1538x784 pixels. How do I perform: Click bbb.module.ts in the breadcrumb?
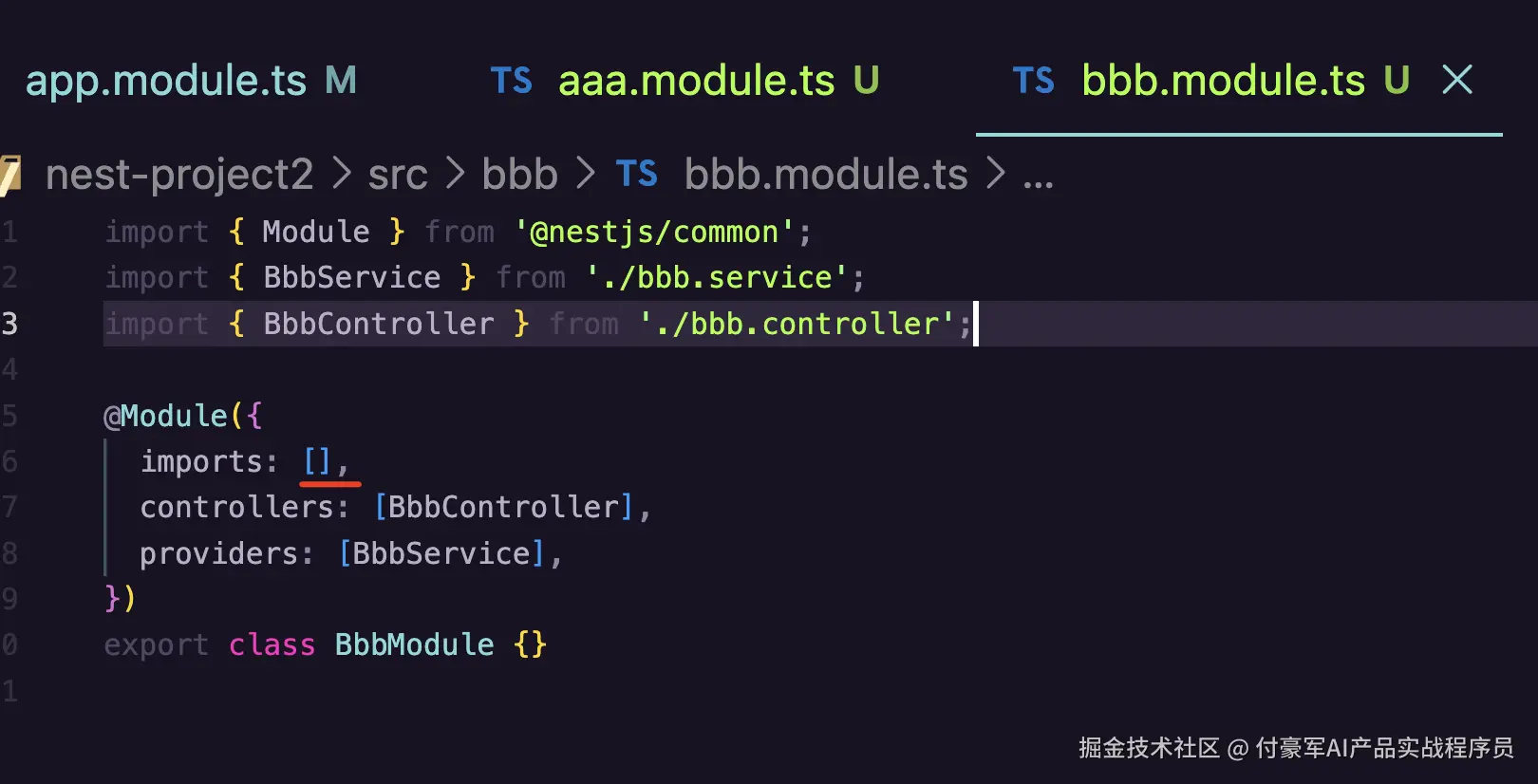(x=826, y=175)
